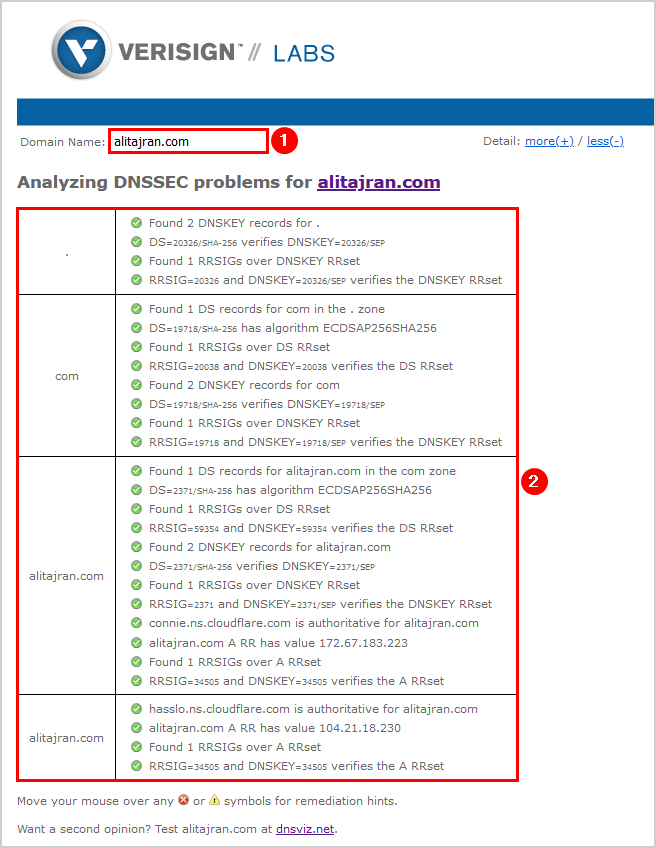The width and height of the screenshot is (656, 848).
Task: Click check icon beside 'RRSIG=19718 and DNSKEY=19718/SEP verifies'
Action: (137, 442)
